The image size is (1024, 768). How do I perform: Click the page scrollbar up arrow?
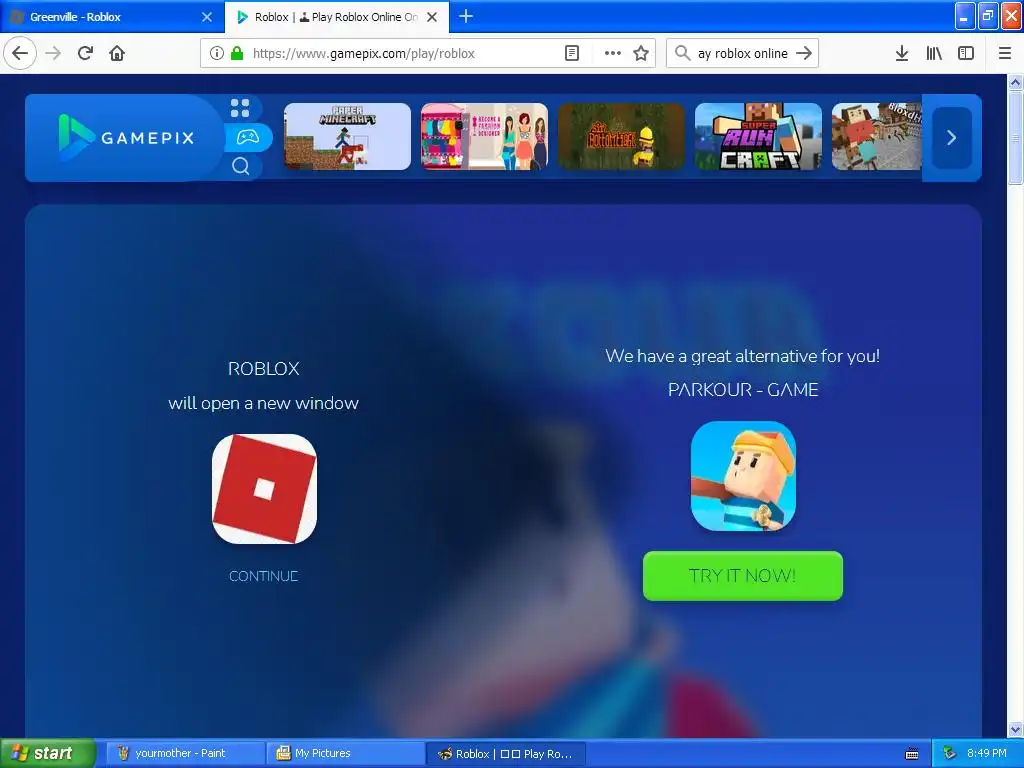click(x=1016, y=82)
